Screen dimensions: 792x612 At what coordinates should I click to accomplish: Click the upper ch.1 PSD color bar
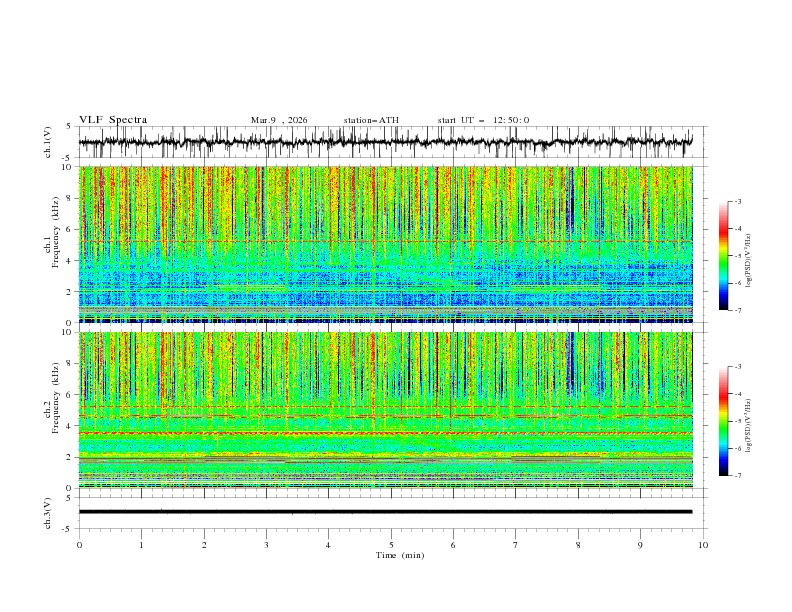click(x=723, y=255)
